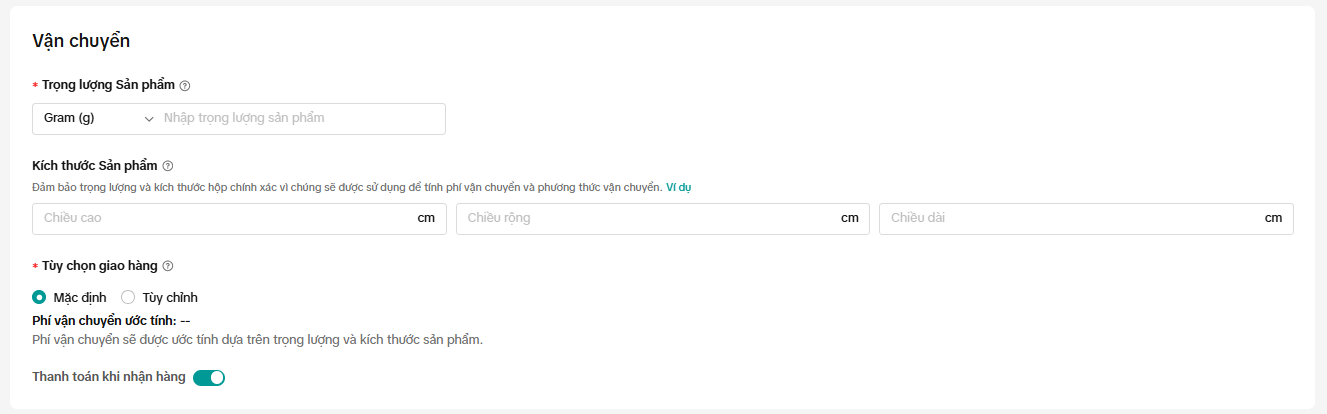Click help icon beside Kích thước Sản phẩm
This screenshot has height=414, width=1327.
coord(168,166)
